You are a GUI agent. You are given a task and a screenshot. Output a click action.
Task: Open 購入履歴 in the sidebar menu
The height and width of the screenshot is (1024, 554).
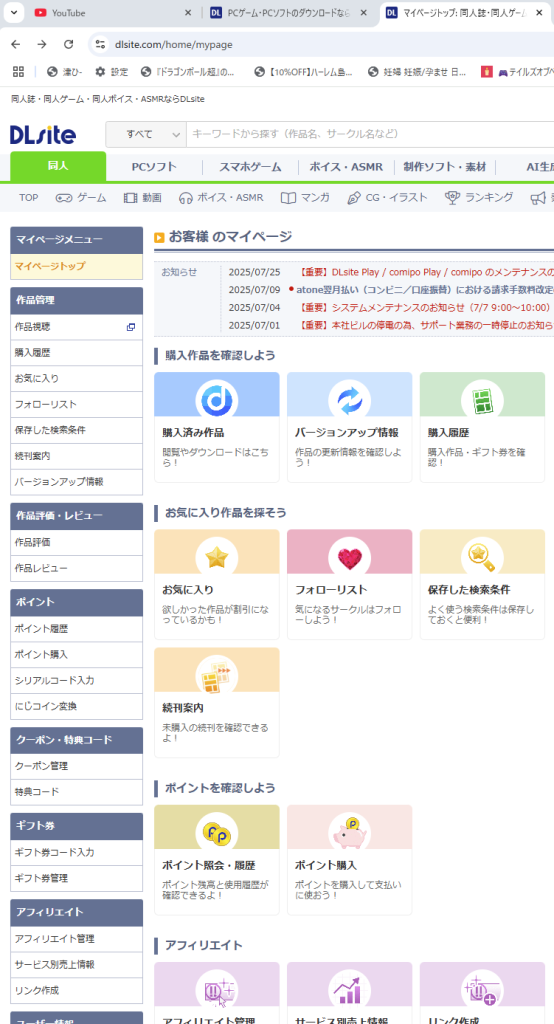tap(76, 353)
